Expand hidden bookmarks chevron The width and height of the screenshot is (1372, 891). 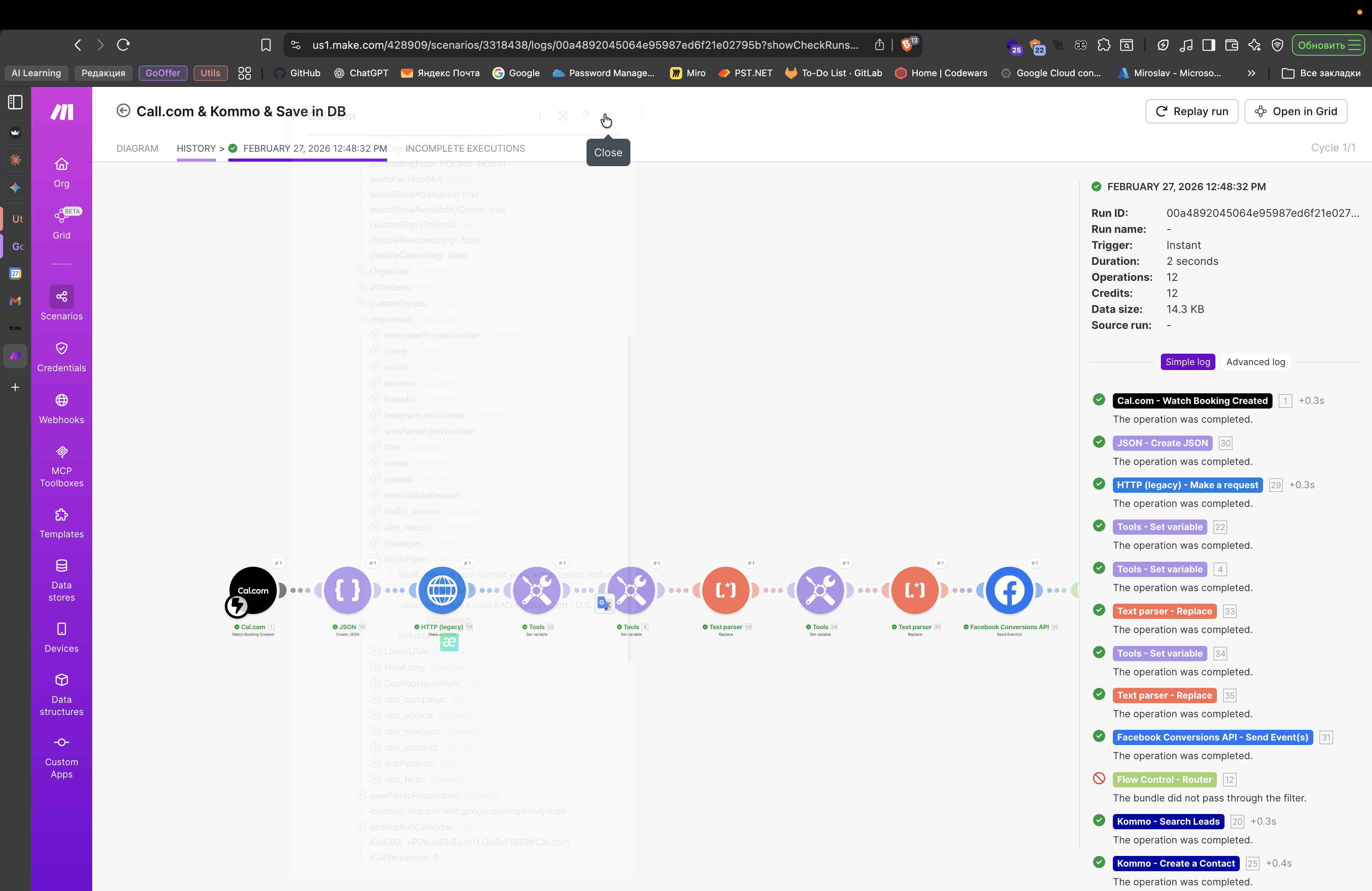(1251, 73)
